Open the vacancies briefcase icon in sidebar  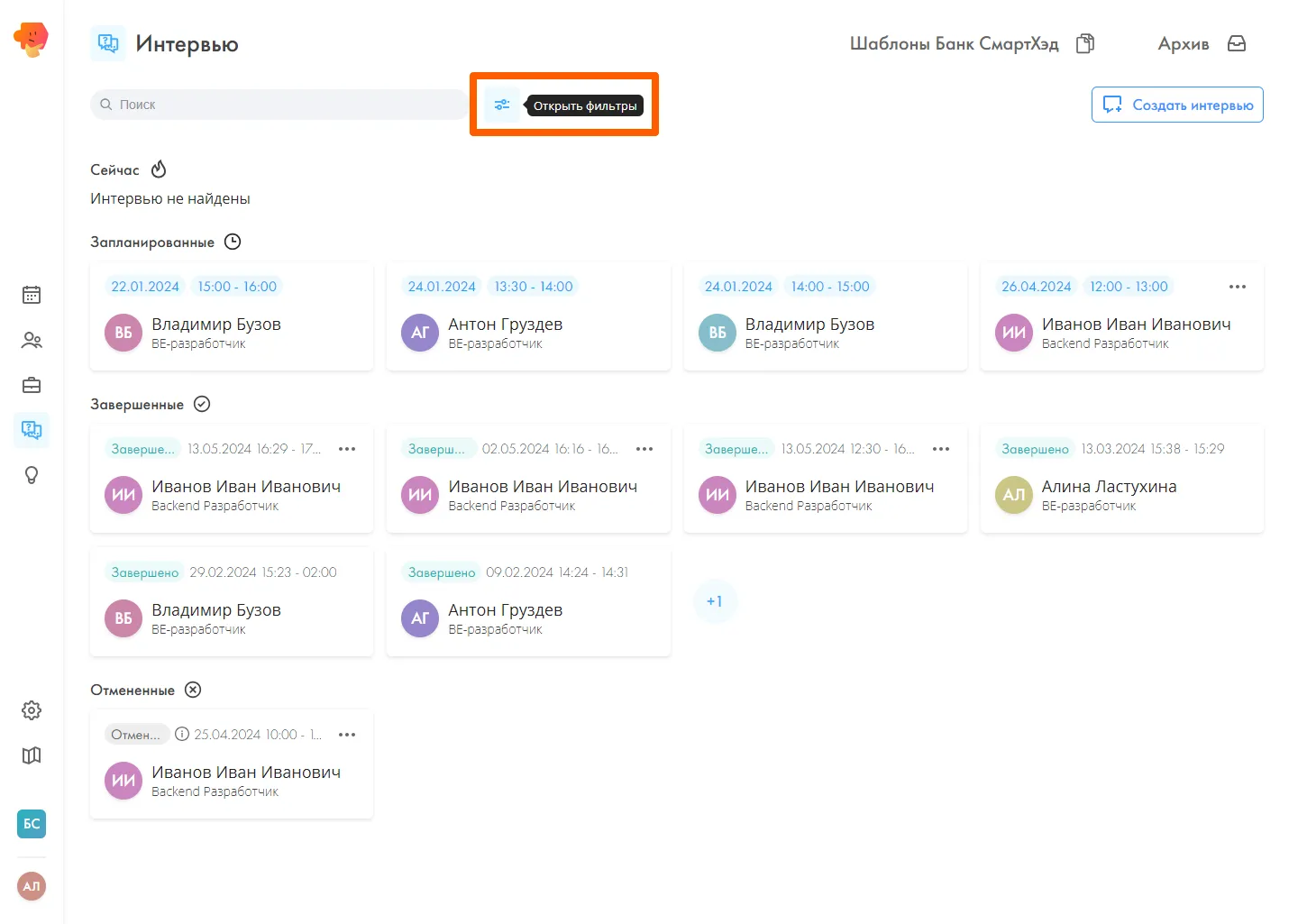[32, 385]
